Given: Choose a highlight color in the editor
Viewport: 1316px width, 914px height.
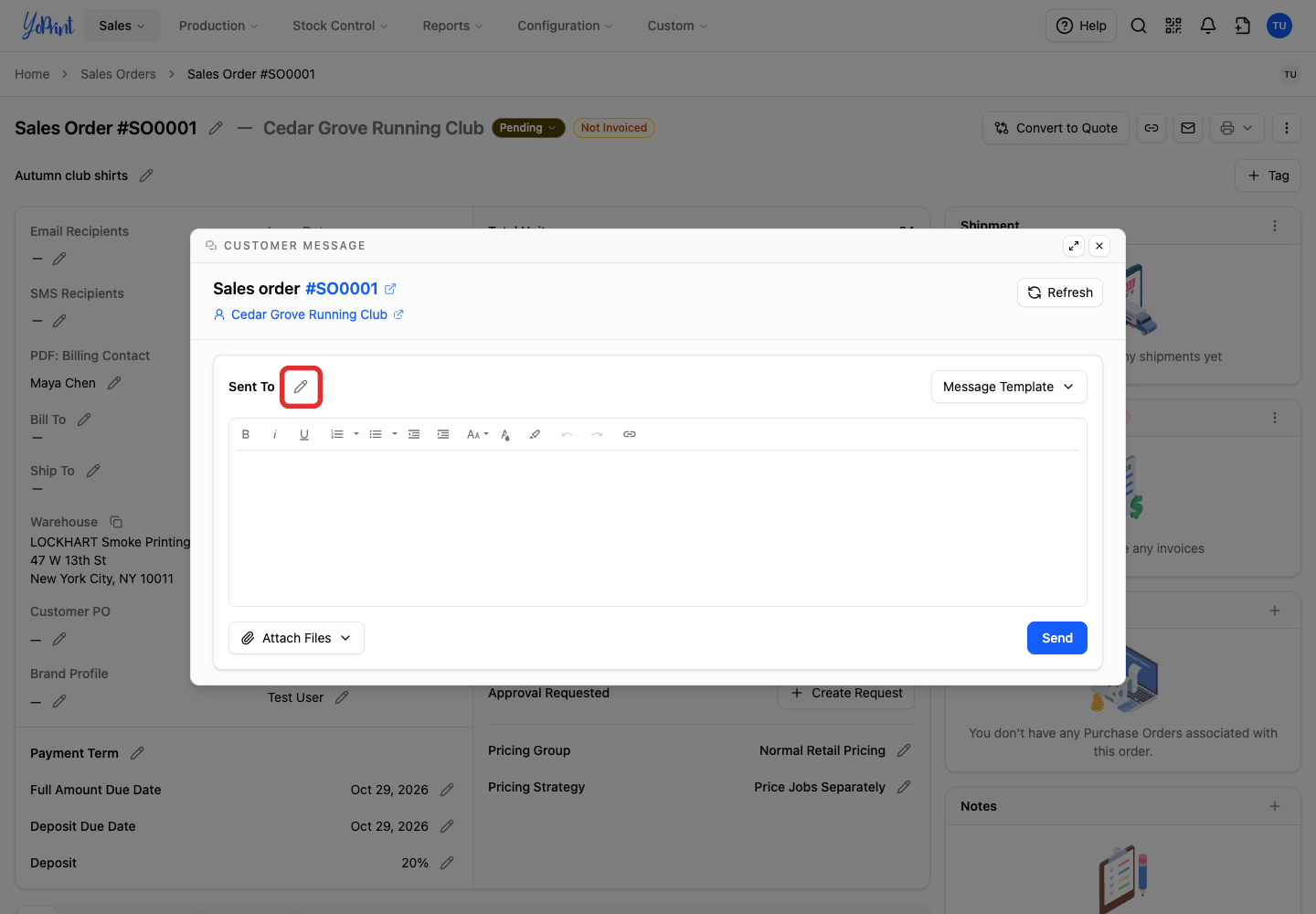Looking at the screenshot, I should tap(535, 434).
